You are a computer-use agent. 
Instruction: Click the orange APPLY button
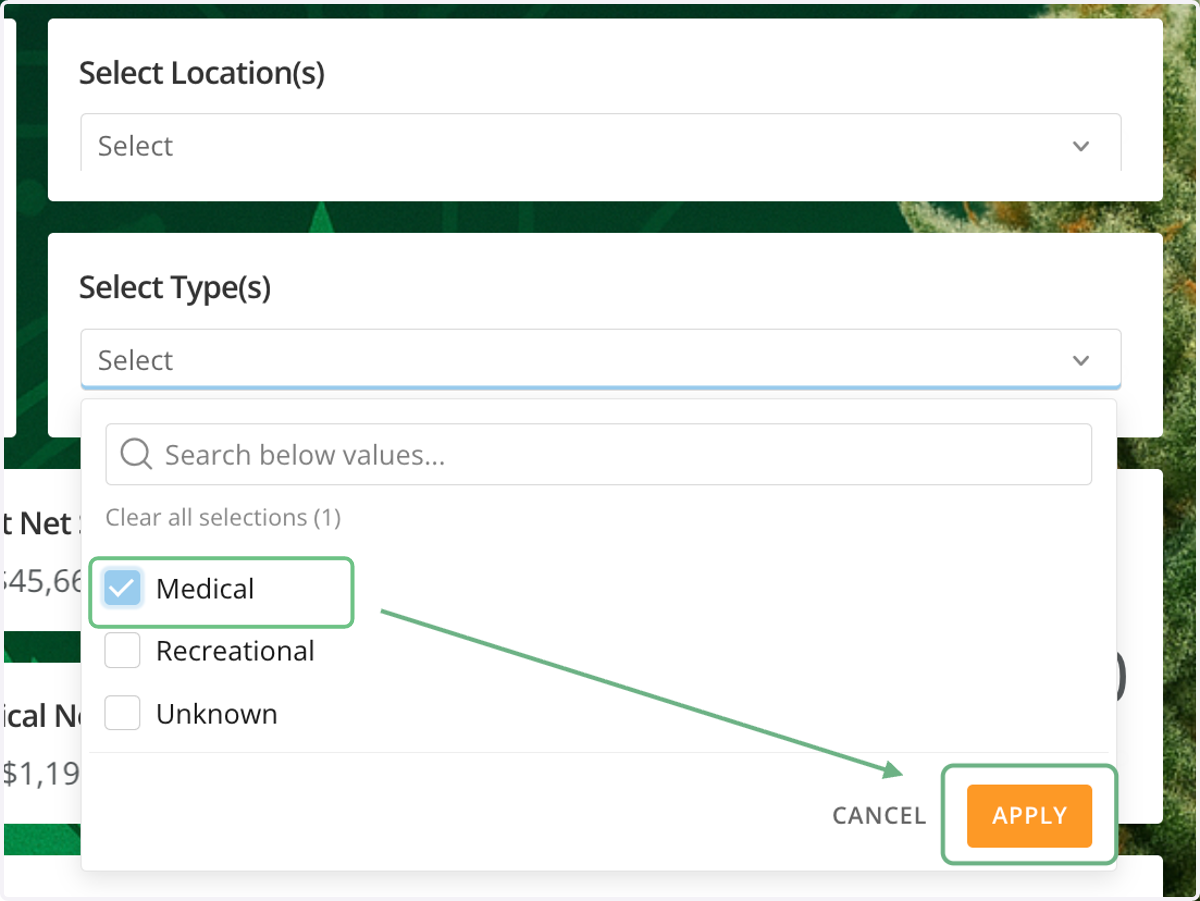point(1029,816)
